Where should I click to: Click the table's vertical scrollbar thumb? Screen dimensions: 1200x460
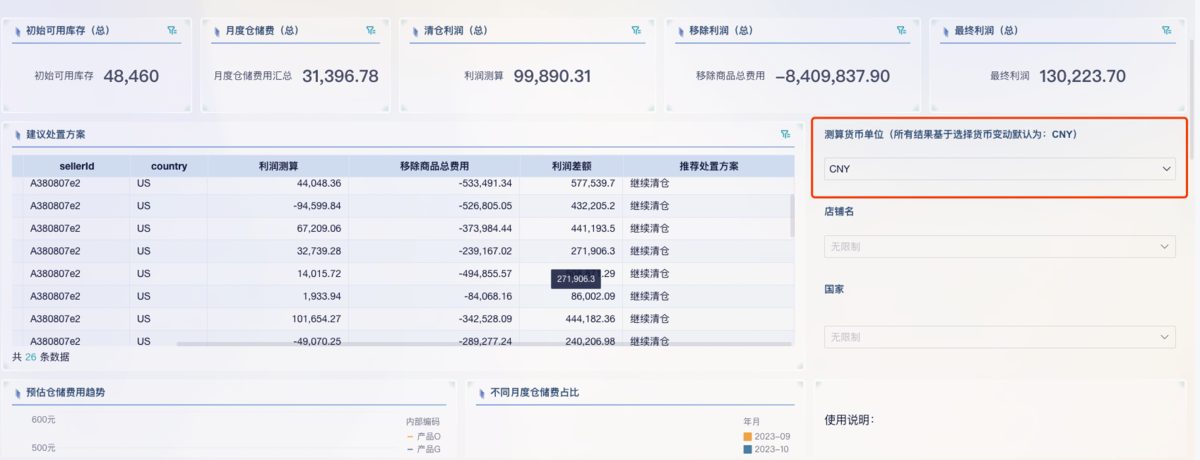click(794, 215)
